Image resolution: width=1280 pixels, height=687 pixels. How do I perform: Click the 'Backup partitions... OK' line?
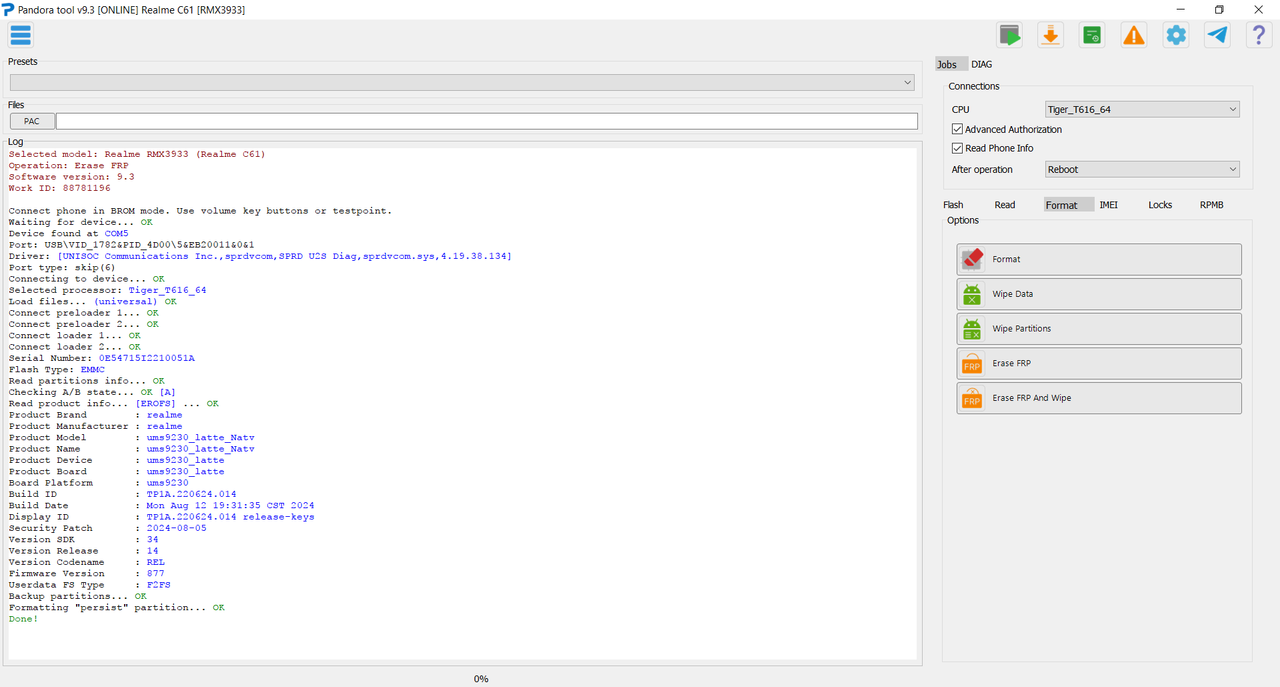click(x=77, y=596)
